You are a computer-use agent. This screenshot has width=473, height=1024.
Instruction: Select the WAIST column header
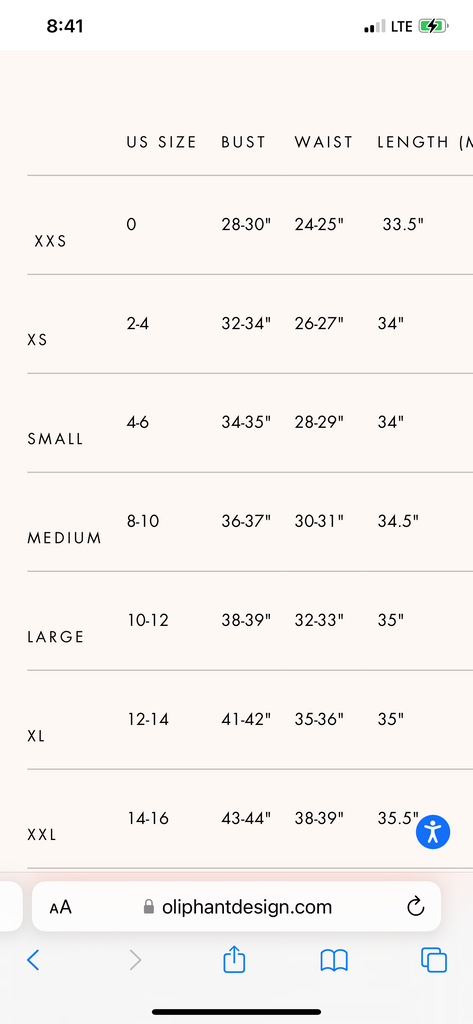(x=324, y=142)
